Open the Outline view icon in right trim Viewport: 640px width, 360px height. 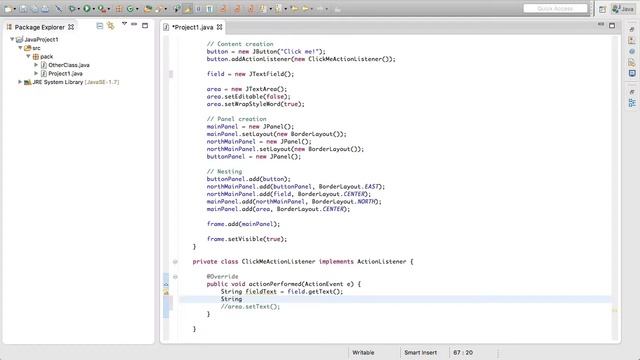pos(632,103)
